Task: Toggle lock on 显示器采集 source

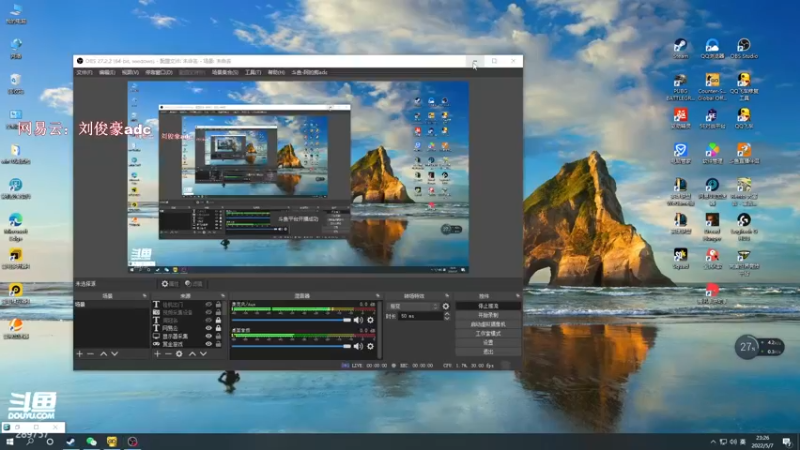Action: point(218,336)
